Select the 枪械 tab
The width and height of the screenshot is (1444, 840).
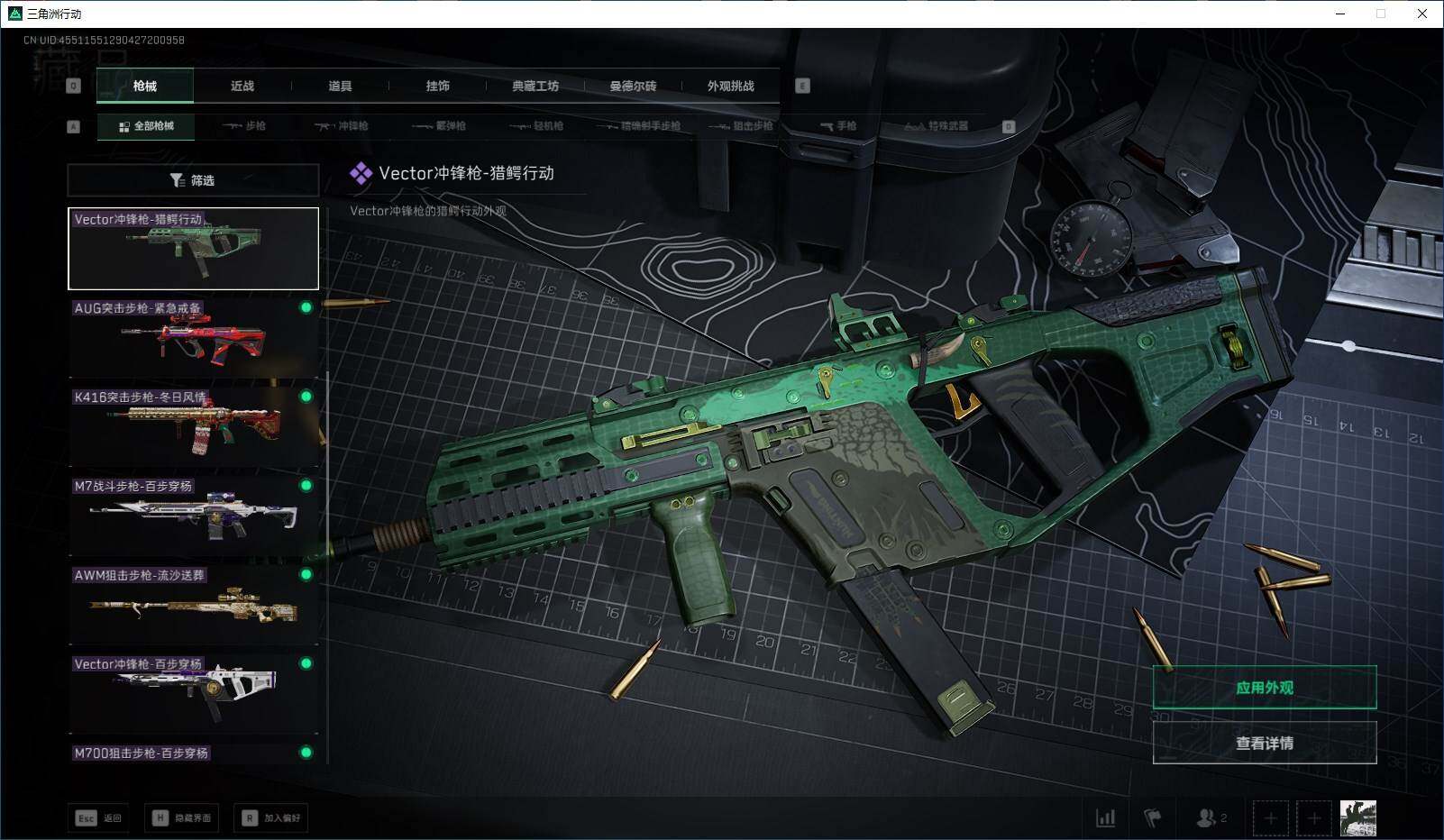coord(145,86)
